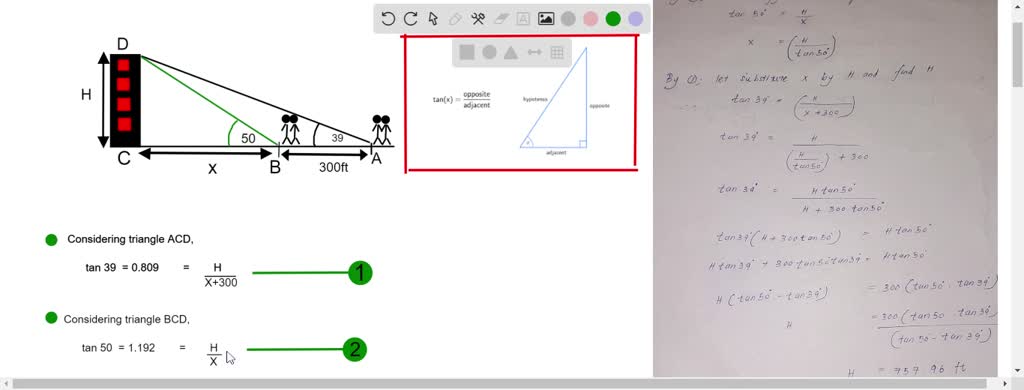Select the circle shape in the shapes submenu
This screenshot has width=1024, height=390.
(489, 53)
